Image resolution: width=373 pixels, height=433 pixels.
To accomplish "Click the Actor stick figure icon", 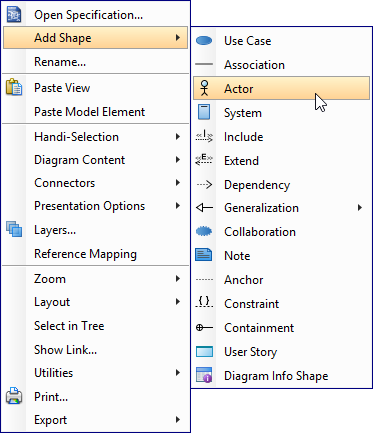I will (x=204, y=88).
